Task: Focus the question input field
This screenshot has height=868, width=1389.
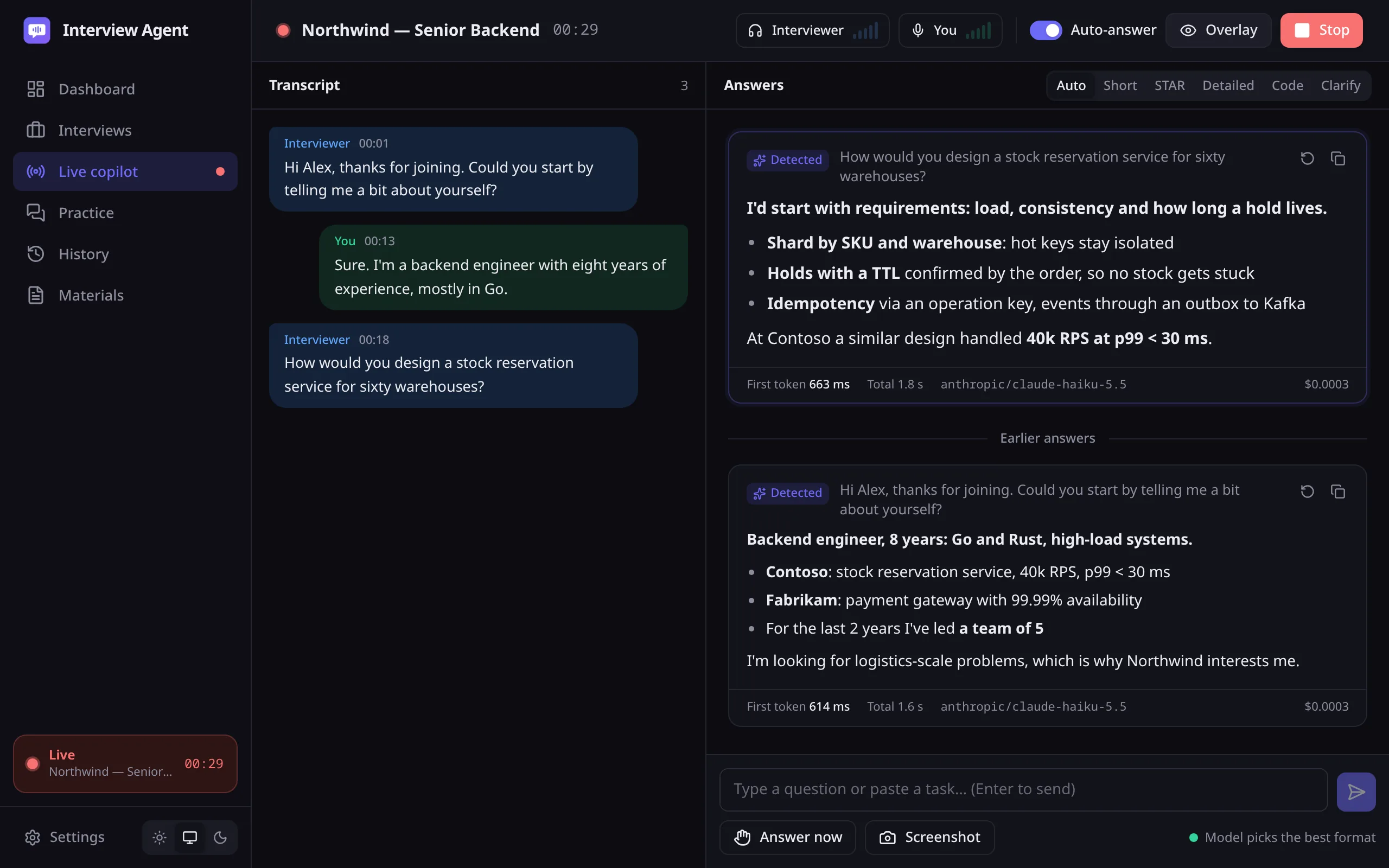Action: point(1023,789)
